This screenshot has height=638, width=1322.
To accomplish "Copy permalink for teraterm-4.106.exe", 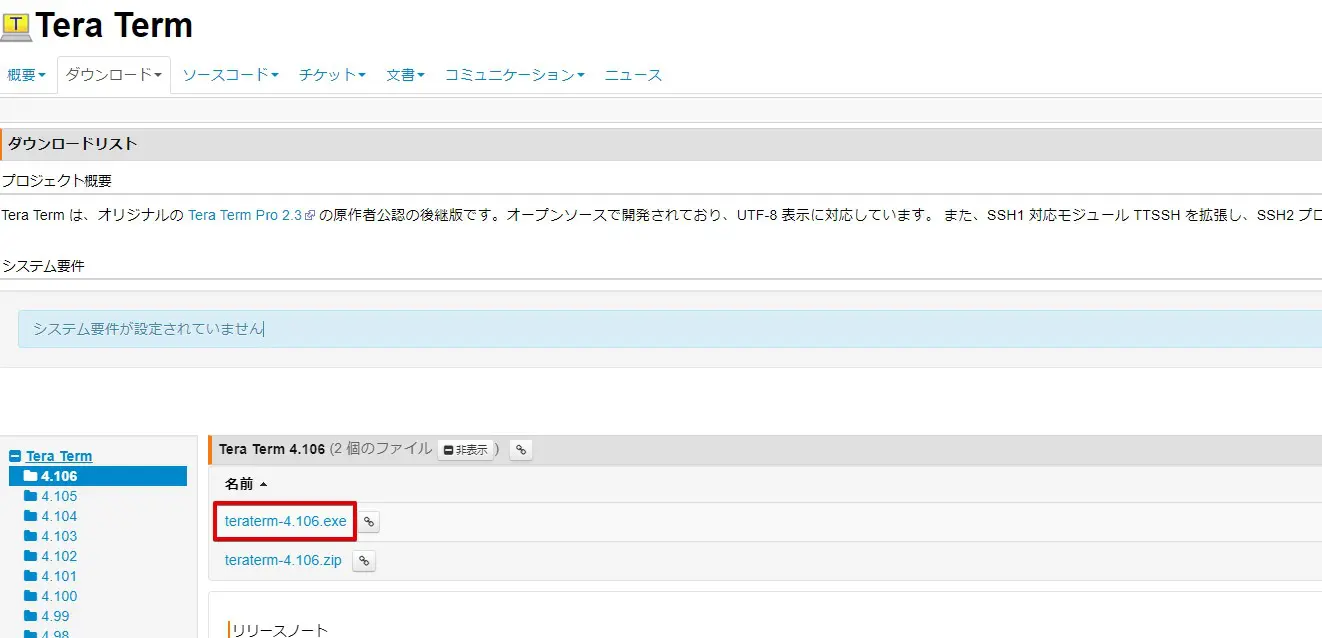I will [369, 522].
